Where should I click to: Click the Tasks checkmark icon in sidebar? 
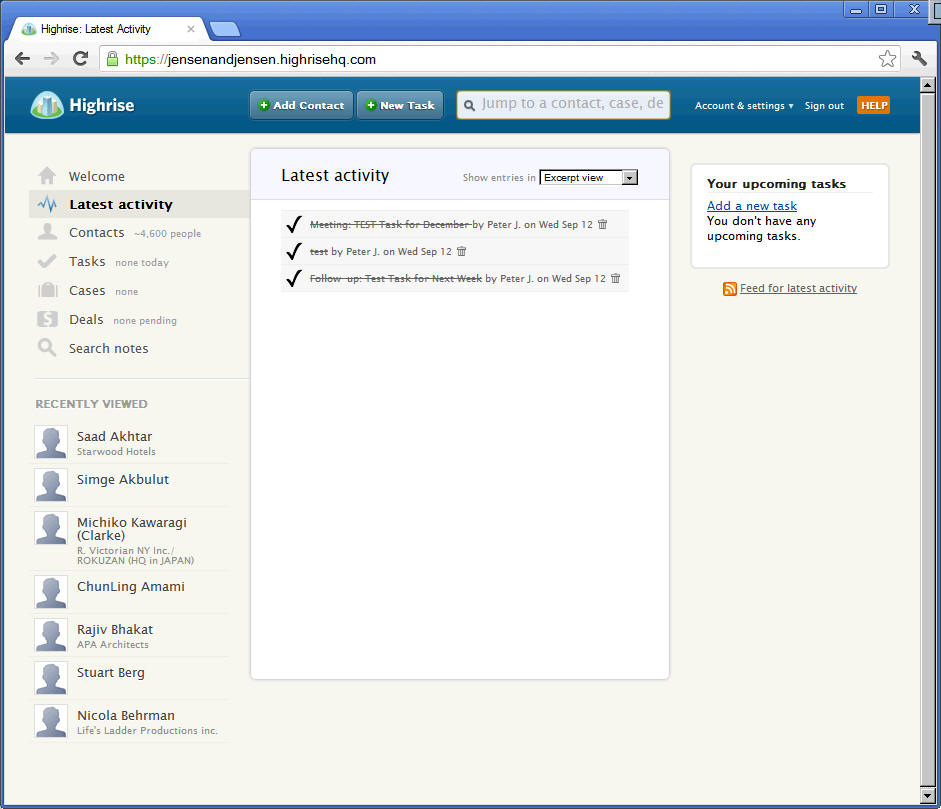click(x=47, y=262)
